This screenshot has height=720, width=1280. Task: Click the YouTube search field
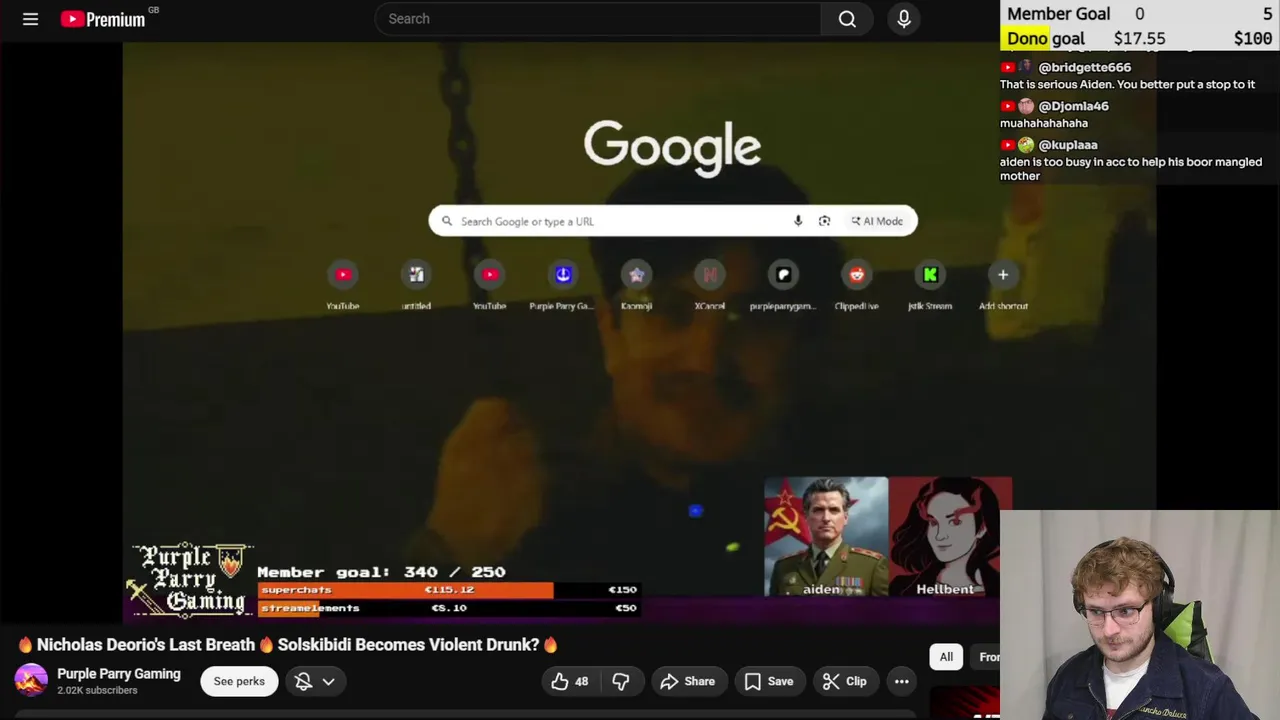click(598, 19)
